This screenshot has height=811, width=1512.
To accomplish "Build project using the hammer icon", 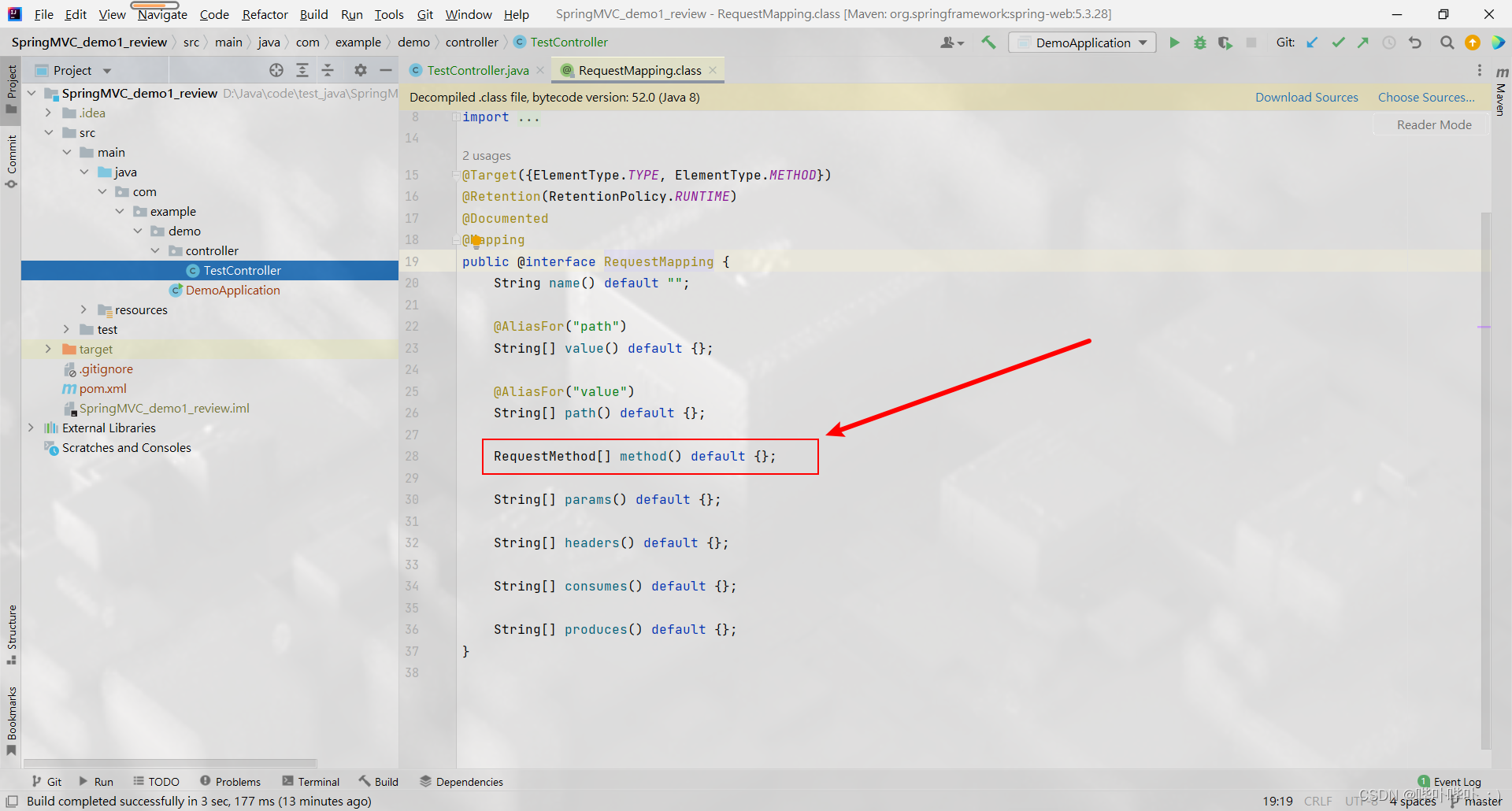I will pyautogui.click(x=988, y=43).
